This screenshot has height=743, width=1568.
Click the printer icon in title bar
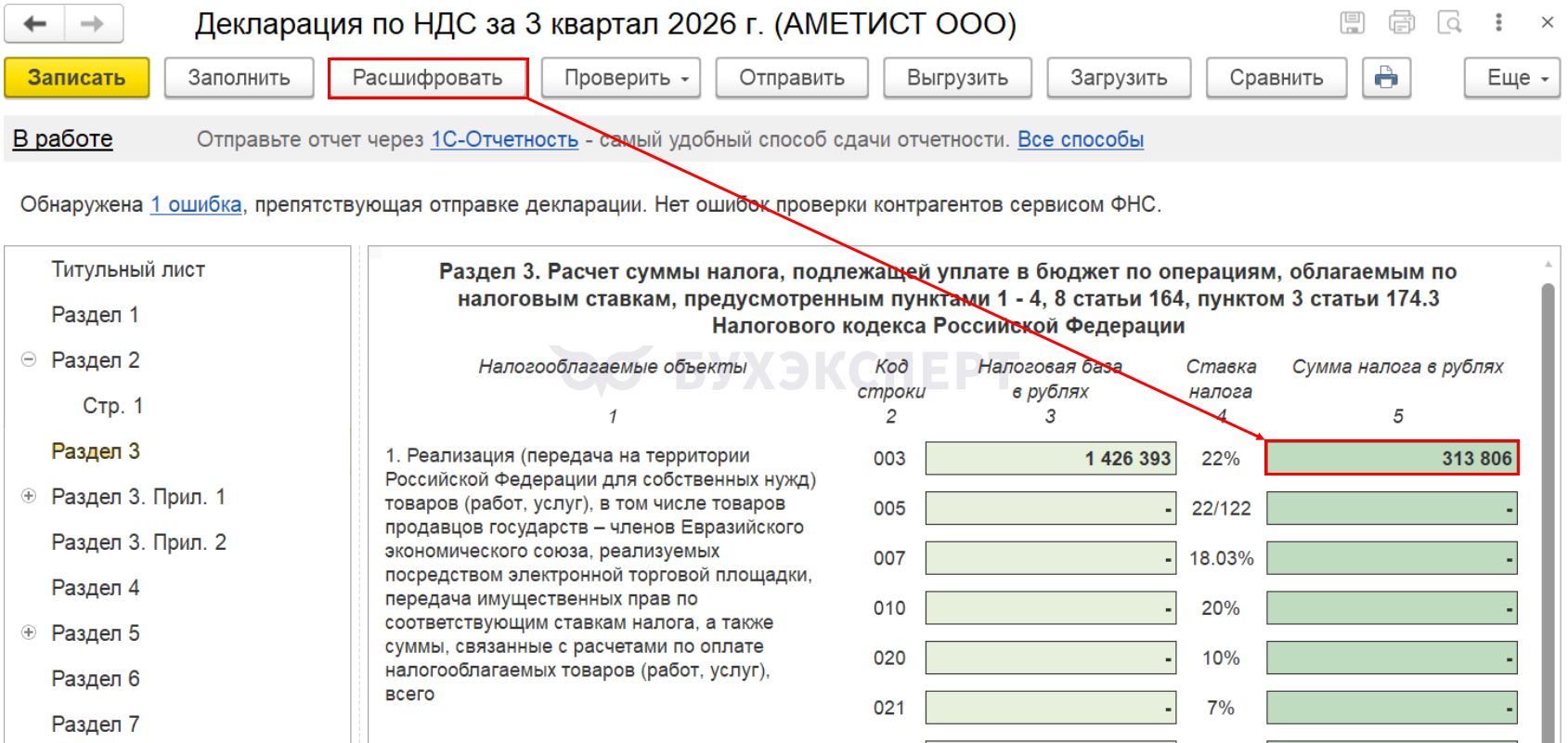(x=1402, y=22)
